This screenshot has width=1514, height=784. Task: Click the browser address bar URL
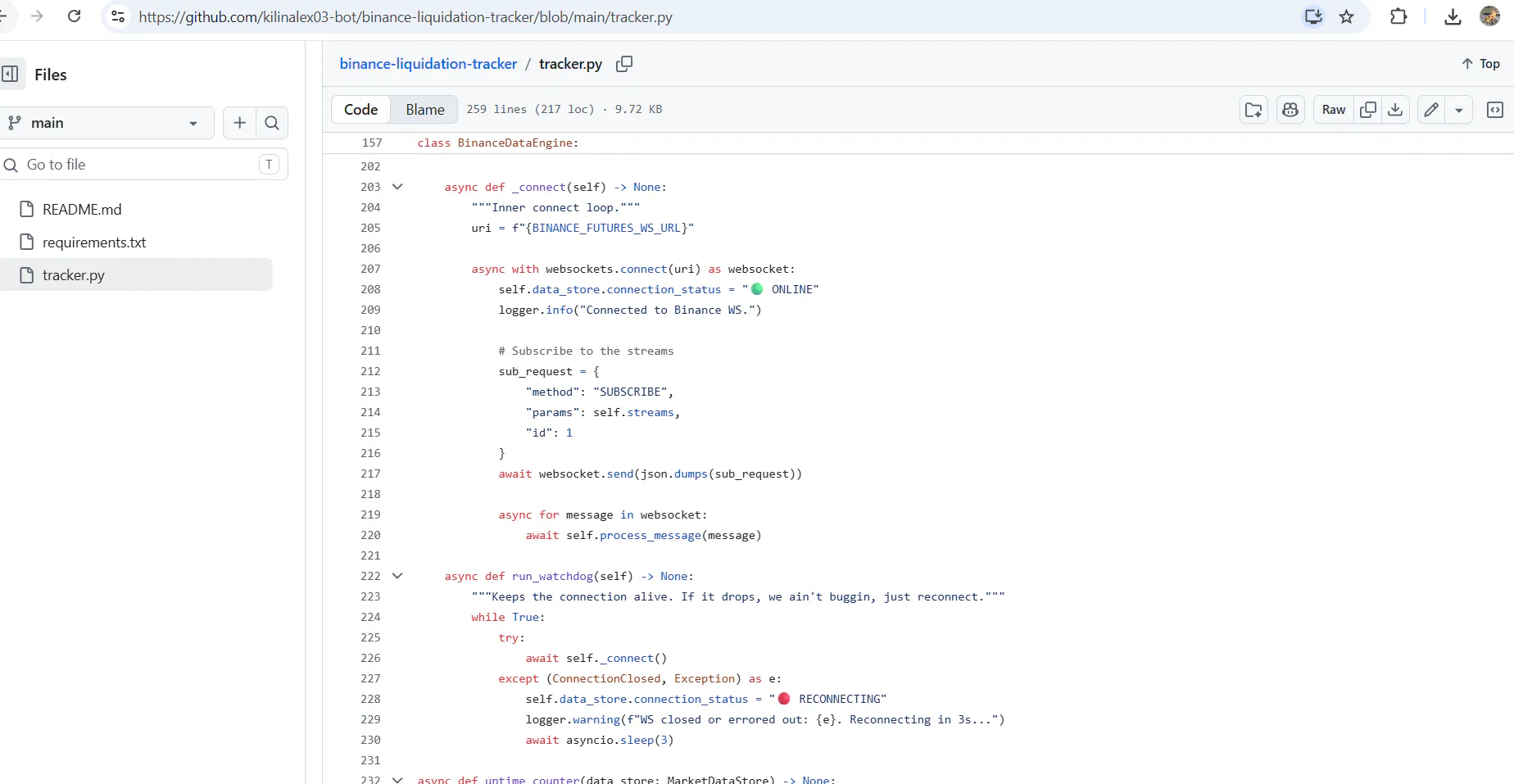(406, 16)
